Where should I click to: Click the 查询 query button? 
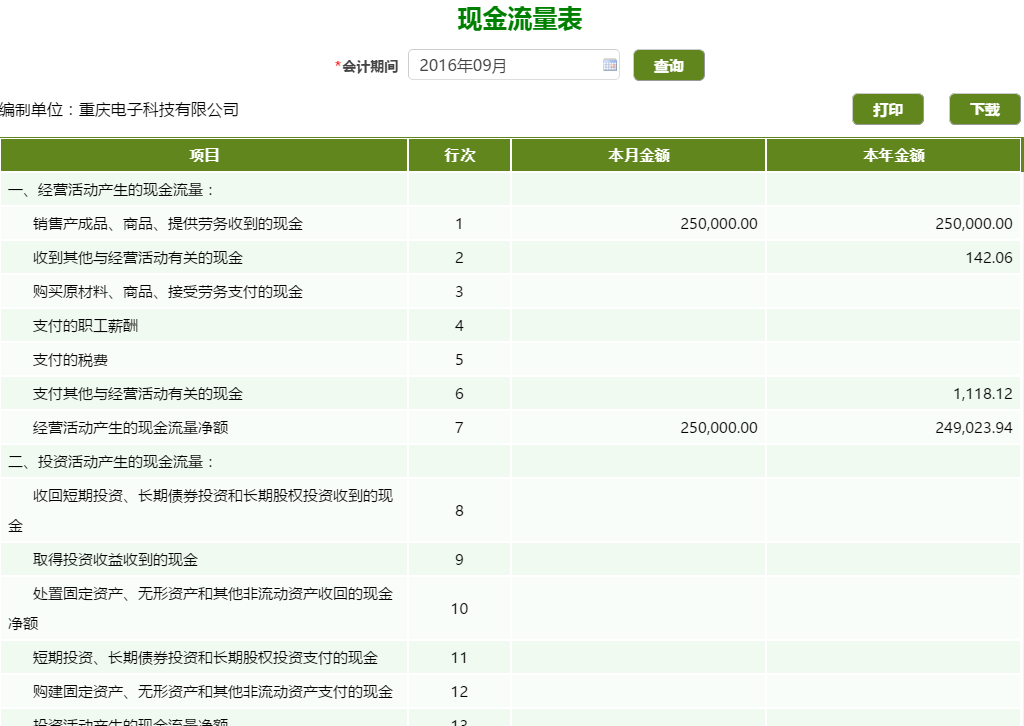669,65
